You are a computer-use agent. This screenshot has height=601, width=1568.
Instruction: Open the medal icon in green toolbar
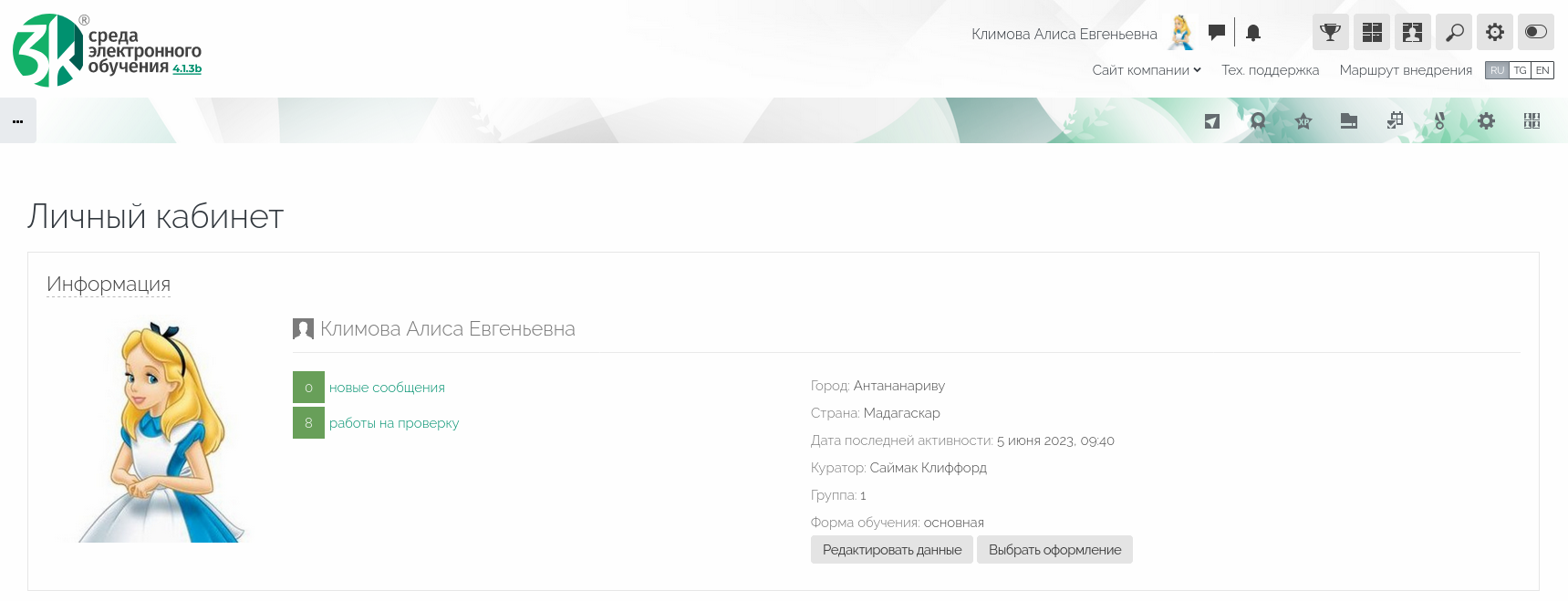pyautogui.click(x=1440, y=121)
